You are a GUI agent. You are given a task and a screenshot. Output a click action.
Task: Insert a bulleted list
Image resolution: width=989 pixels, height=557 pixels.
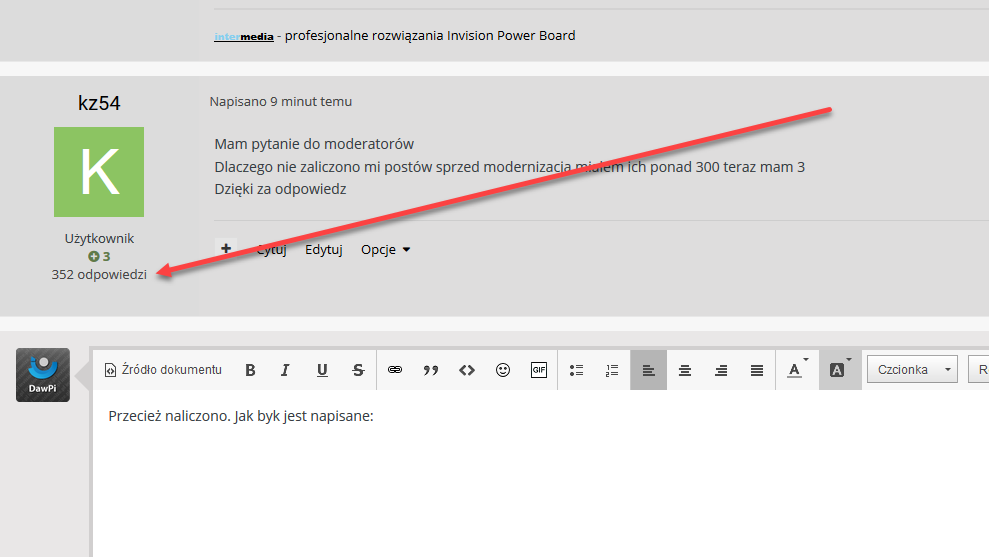click(576, 370)
